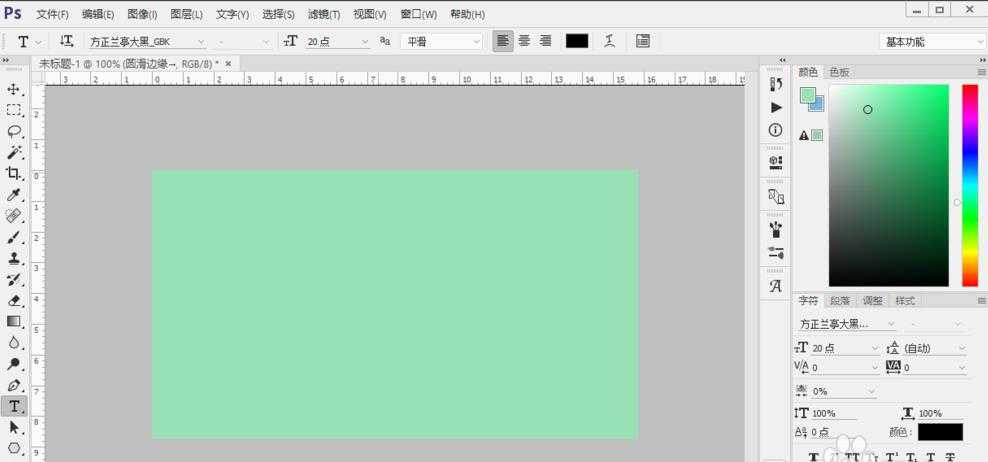The height and width of the screenshot is (462, 988).
Task: Select the Gradient tool
Action: pos(13,321)
